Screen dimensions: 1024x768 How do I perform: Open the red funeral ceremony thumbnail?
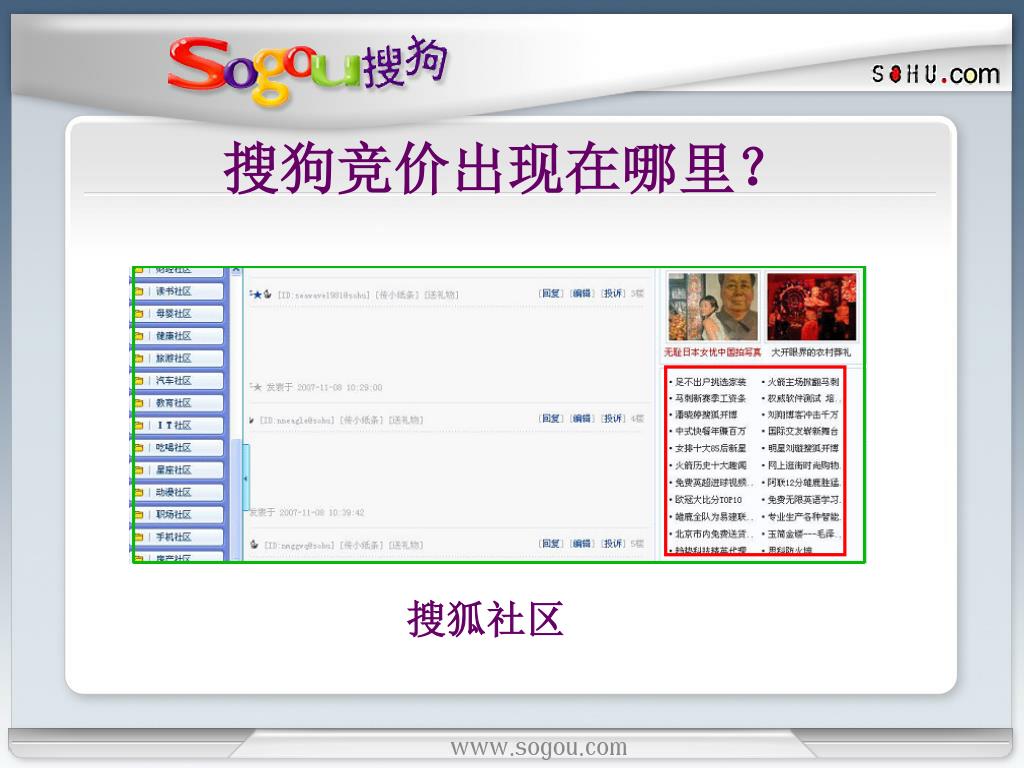pos(811,307)
